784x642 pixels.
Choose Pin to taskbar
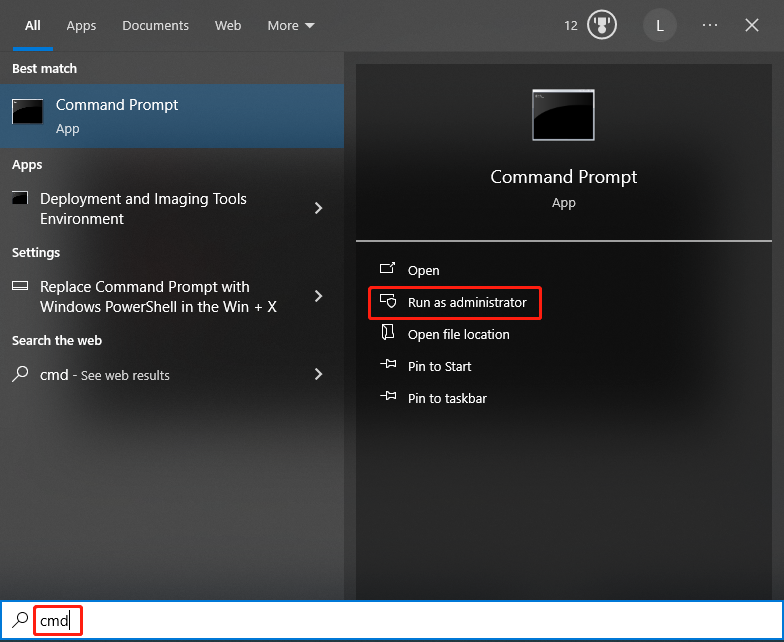(x=447, y=398)
